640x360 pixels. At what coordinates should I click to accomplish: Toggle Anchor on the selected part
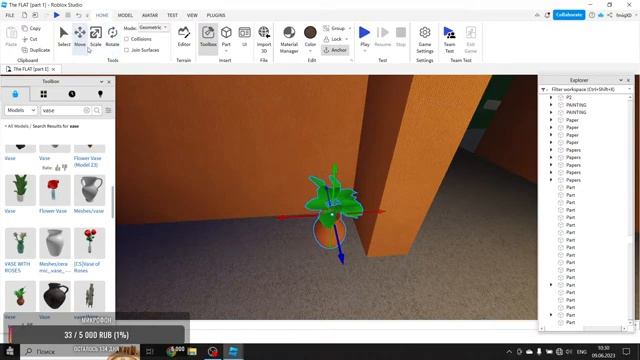(335, 50)
